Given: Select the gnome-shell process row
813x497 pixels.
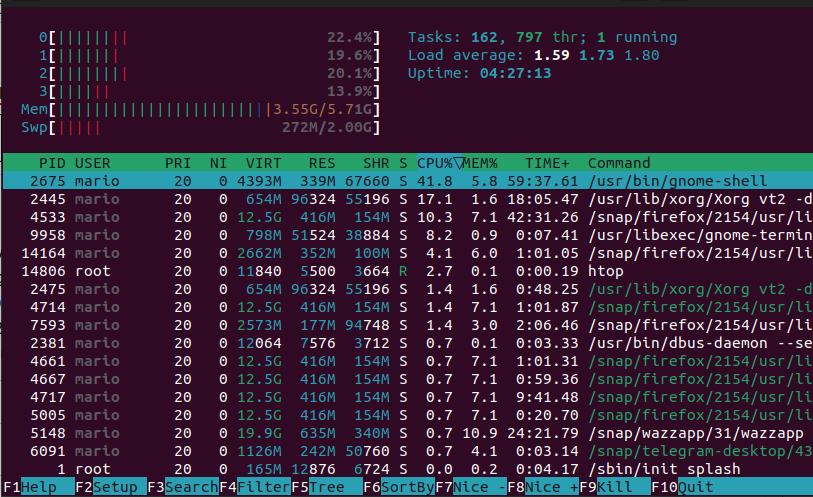Looking at the screenshot, I should (400, 181).
